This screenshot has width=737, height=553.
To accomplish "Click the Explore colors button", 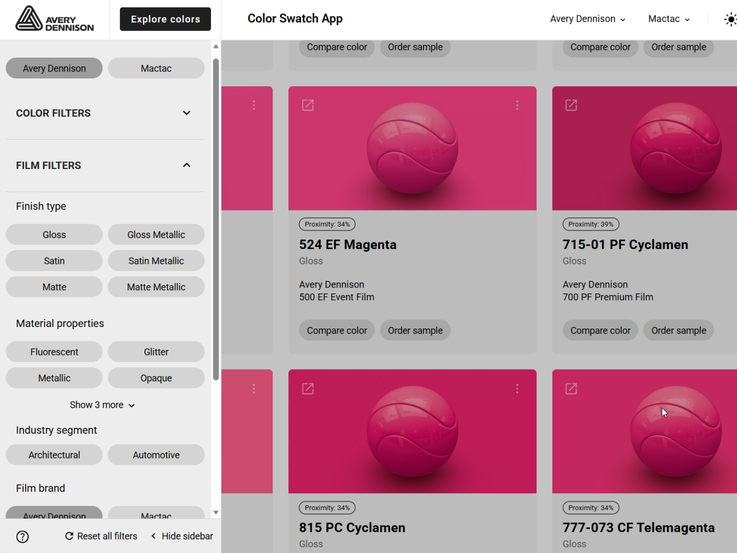I will tap(165, 19).
